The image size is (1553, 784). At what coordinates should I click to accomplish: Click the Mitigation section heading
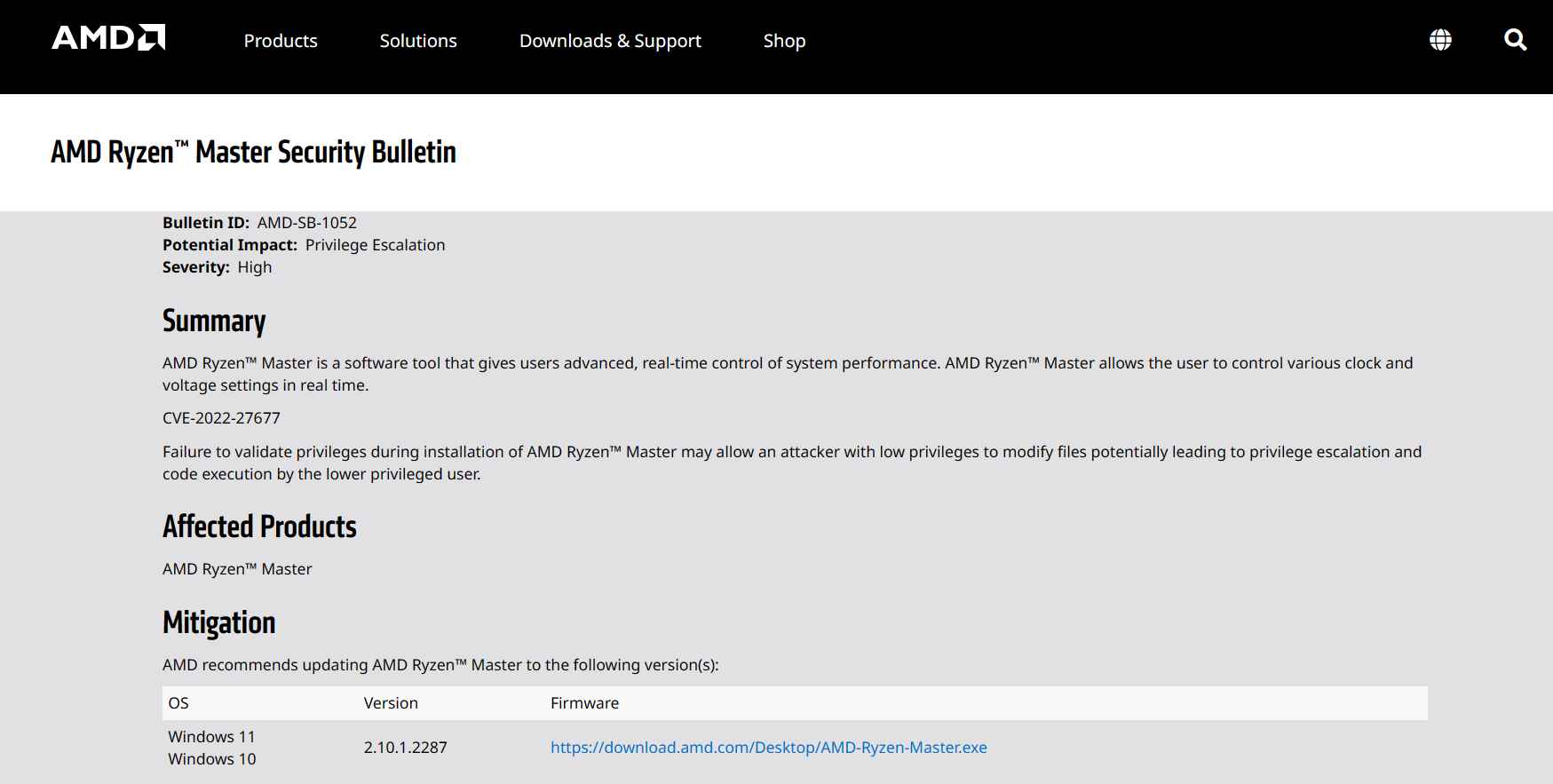[218, 623]
